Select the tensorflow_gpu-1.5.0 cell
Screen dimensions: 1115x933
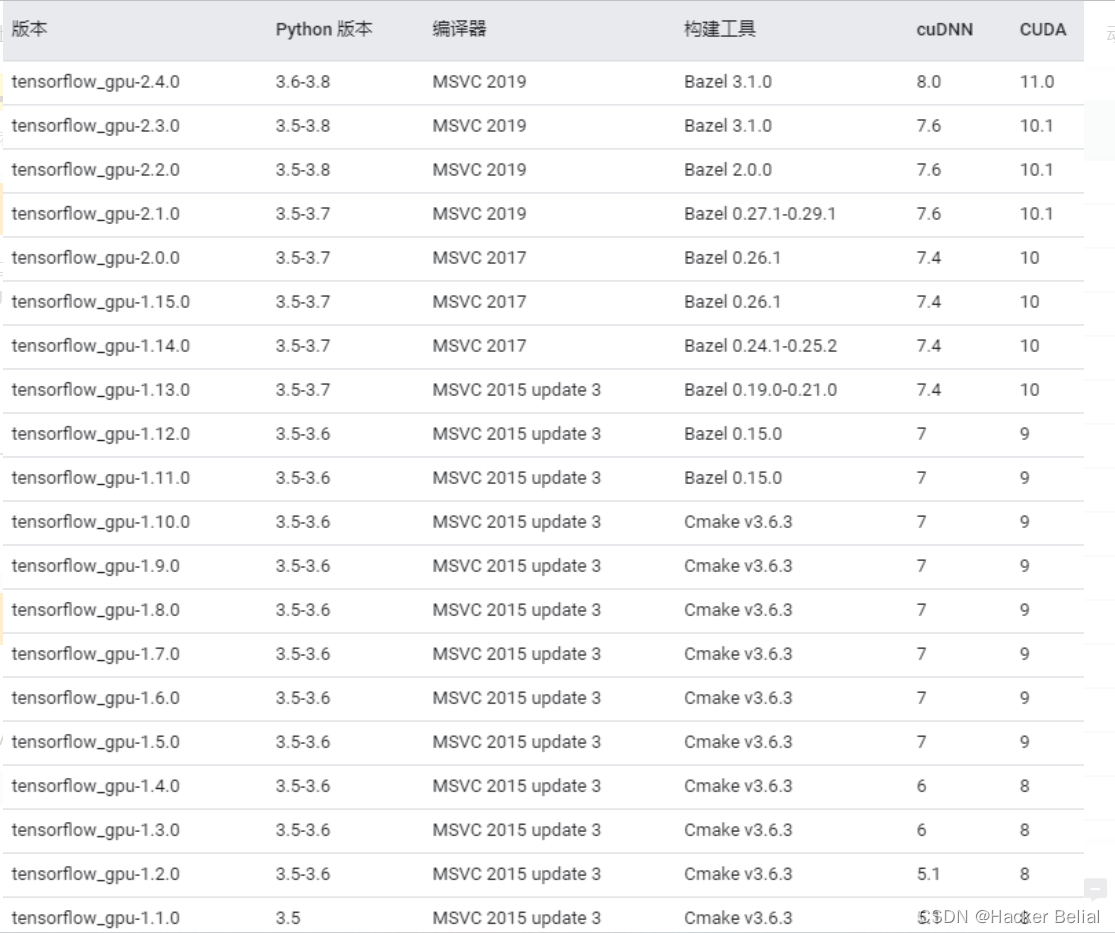coord(95,743)
